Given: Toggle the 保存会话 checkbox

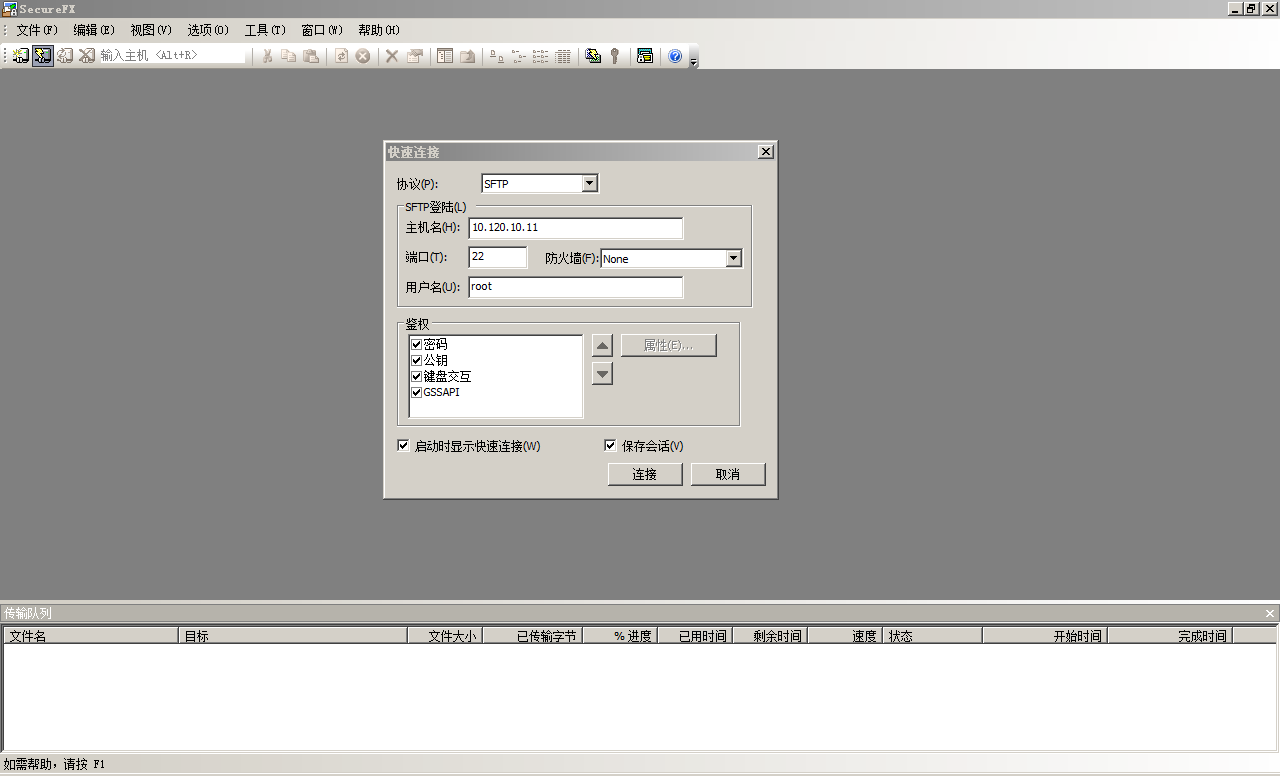Looking at the screenshot, I should coord(610,445).
